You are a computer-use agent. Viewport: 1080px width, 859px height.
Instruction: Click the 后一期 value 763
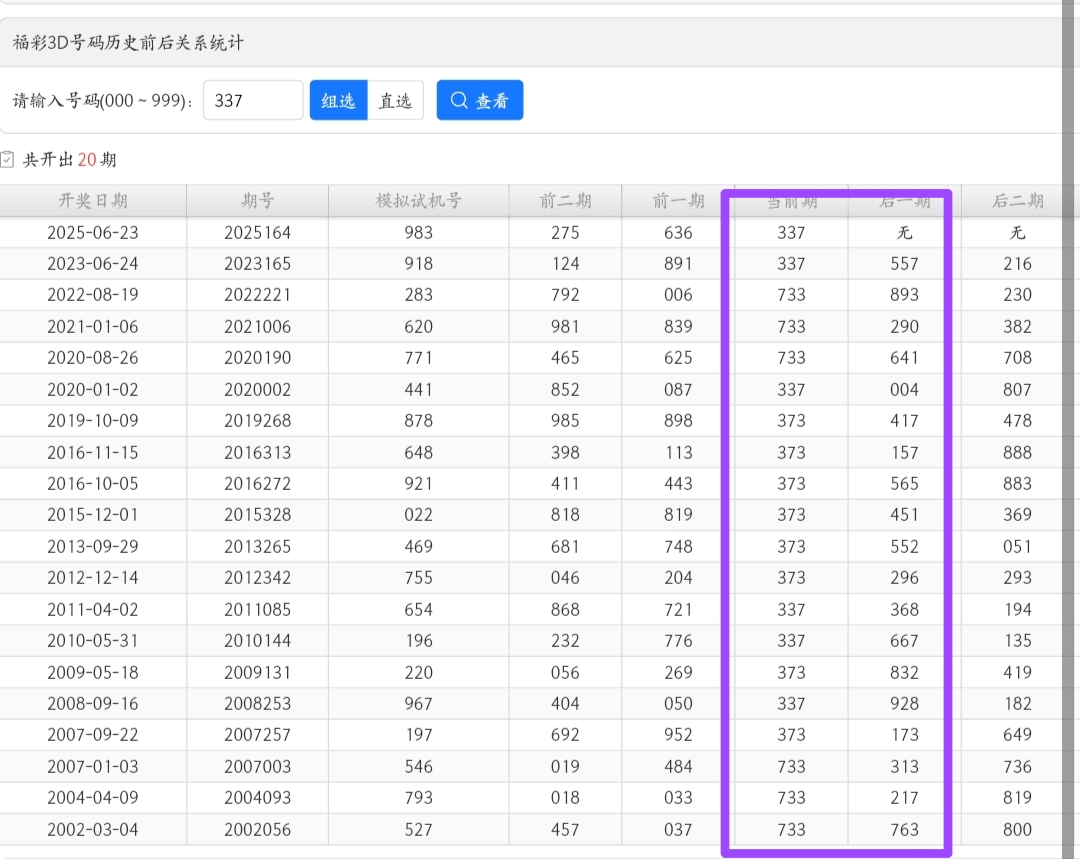click(x=904, y=830)
